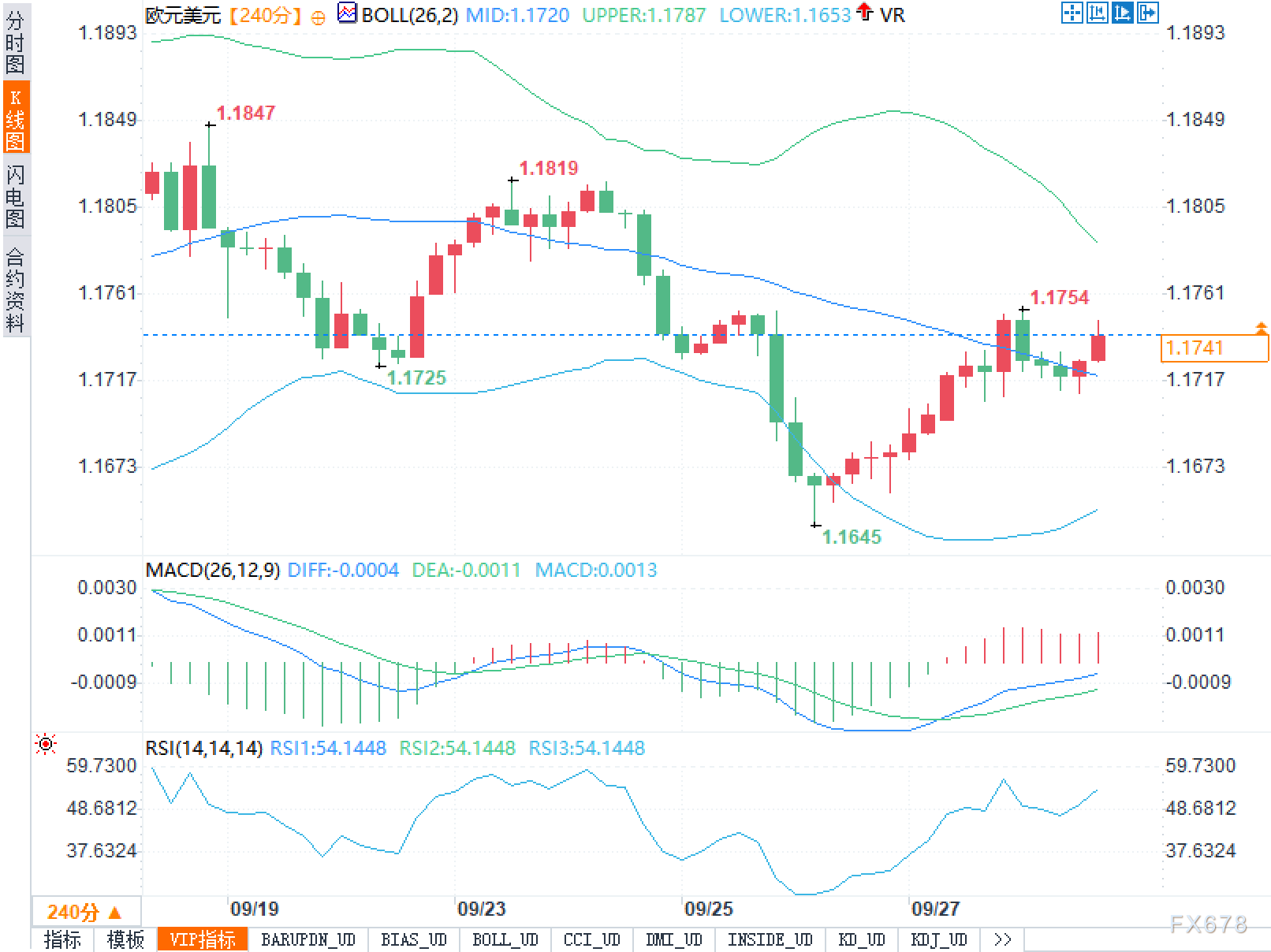This screenshot has width=1271, height=952.
Task: Click the orange price alert marker at 1.1741
Action: (x=1261, y=328)
